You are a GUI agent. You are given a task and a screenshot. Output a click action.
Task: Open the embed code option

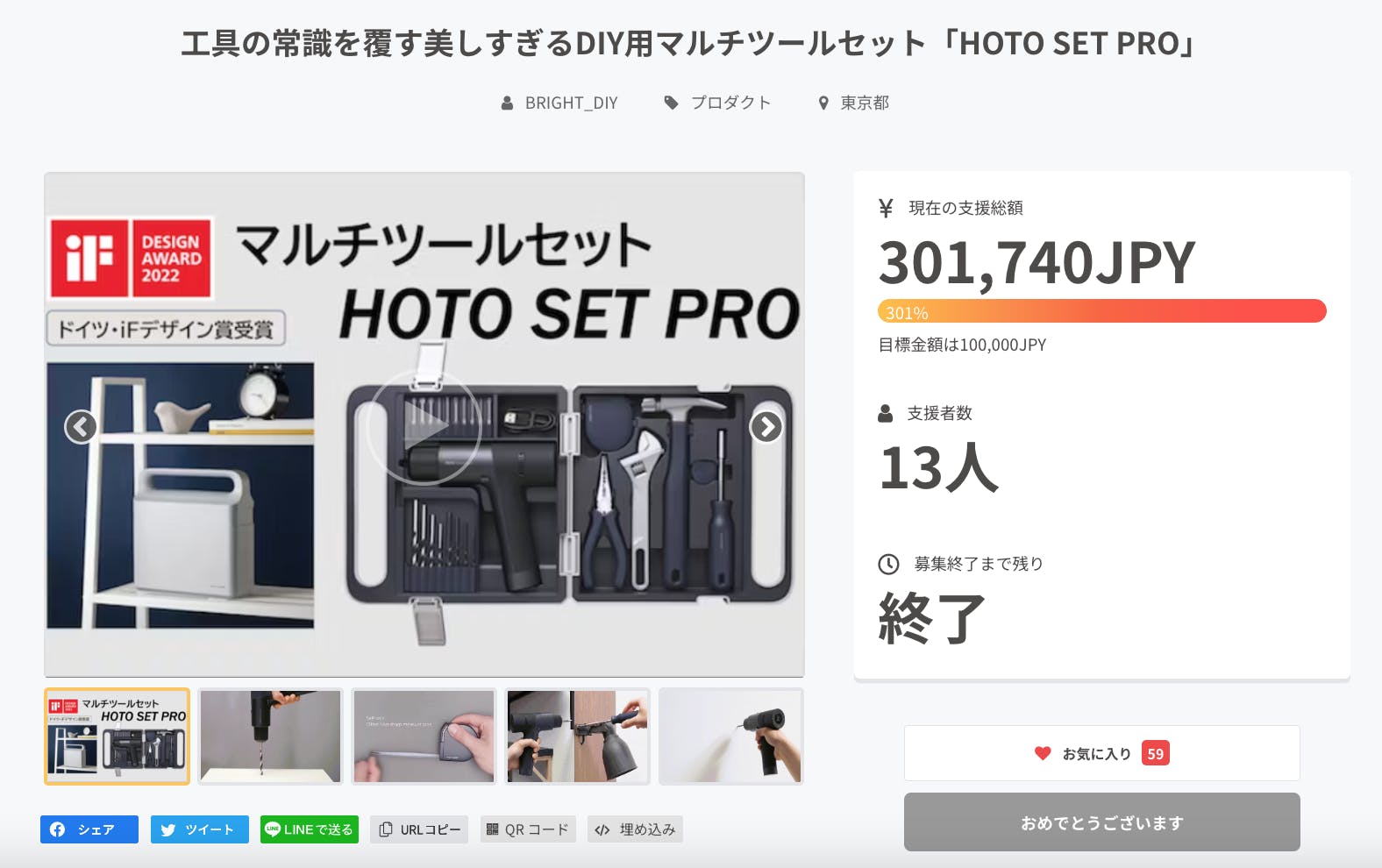(x=635, y=829)
